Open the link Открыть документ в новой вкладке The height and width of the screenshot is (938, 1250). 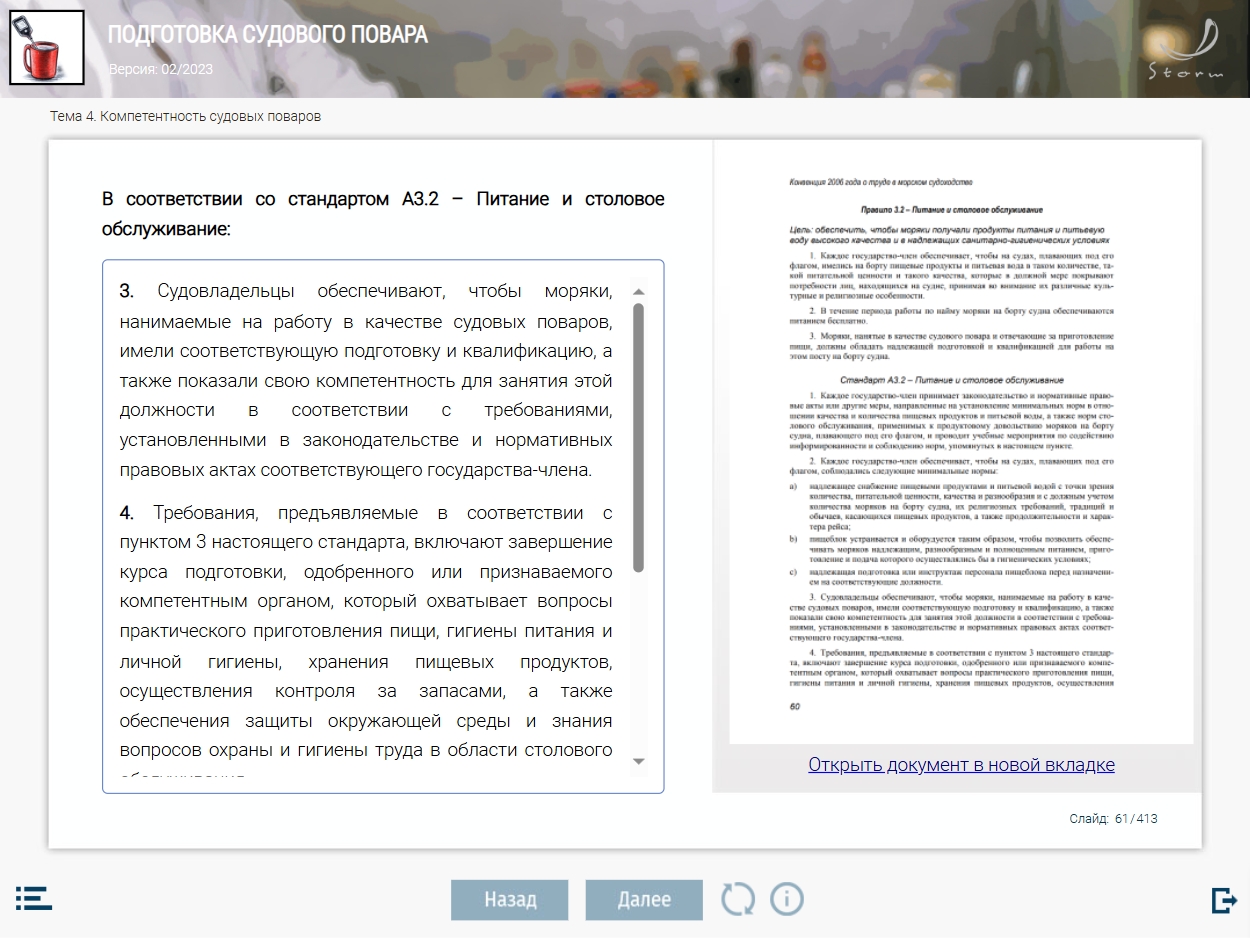(961, 765)
